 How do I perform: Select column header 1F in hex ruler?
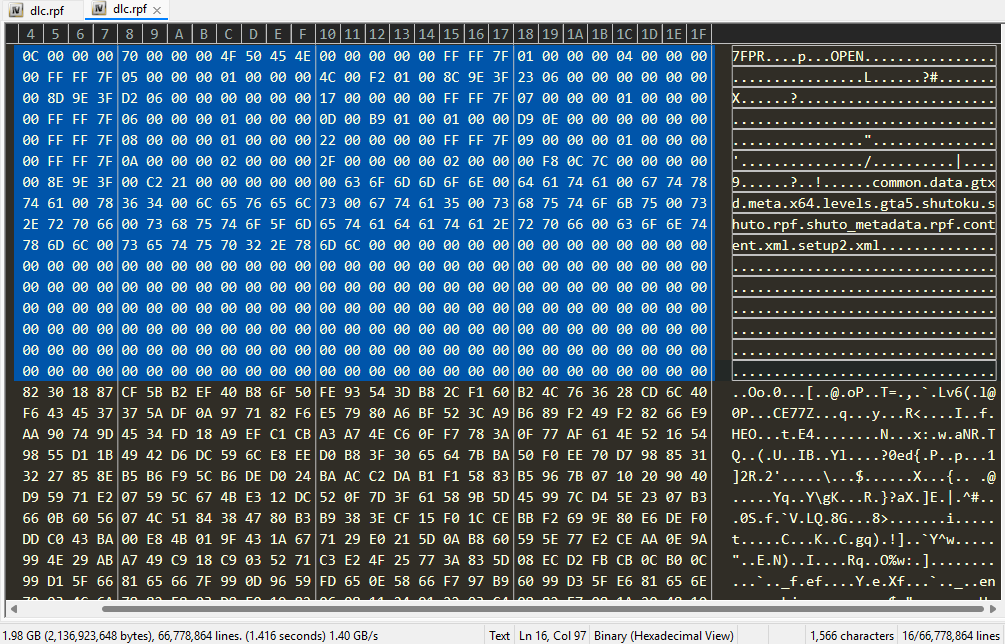pyautogui.click(x=699, y=35)
